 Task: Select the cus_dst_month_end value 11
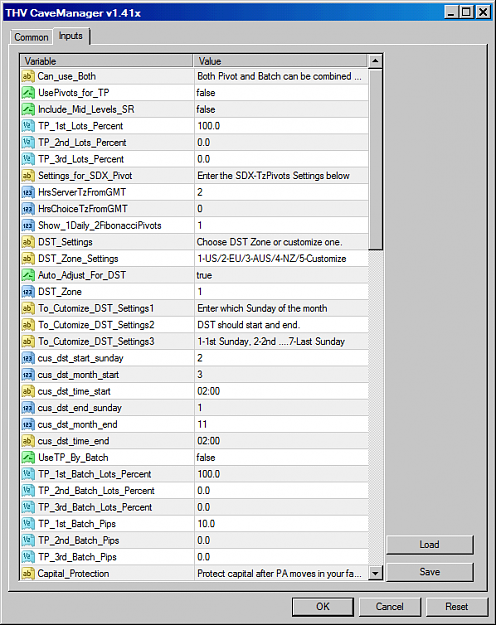tap(202, 425)
